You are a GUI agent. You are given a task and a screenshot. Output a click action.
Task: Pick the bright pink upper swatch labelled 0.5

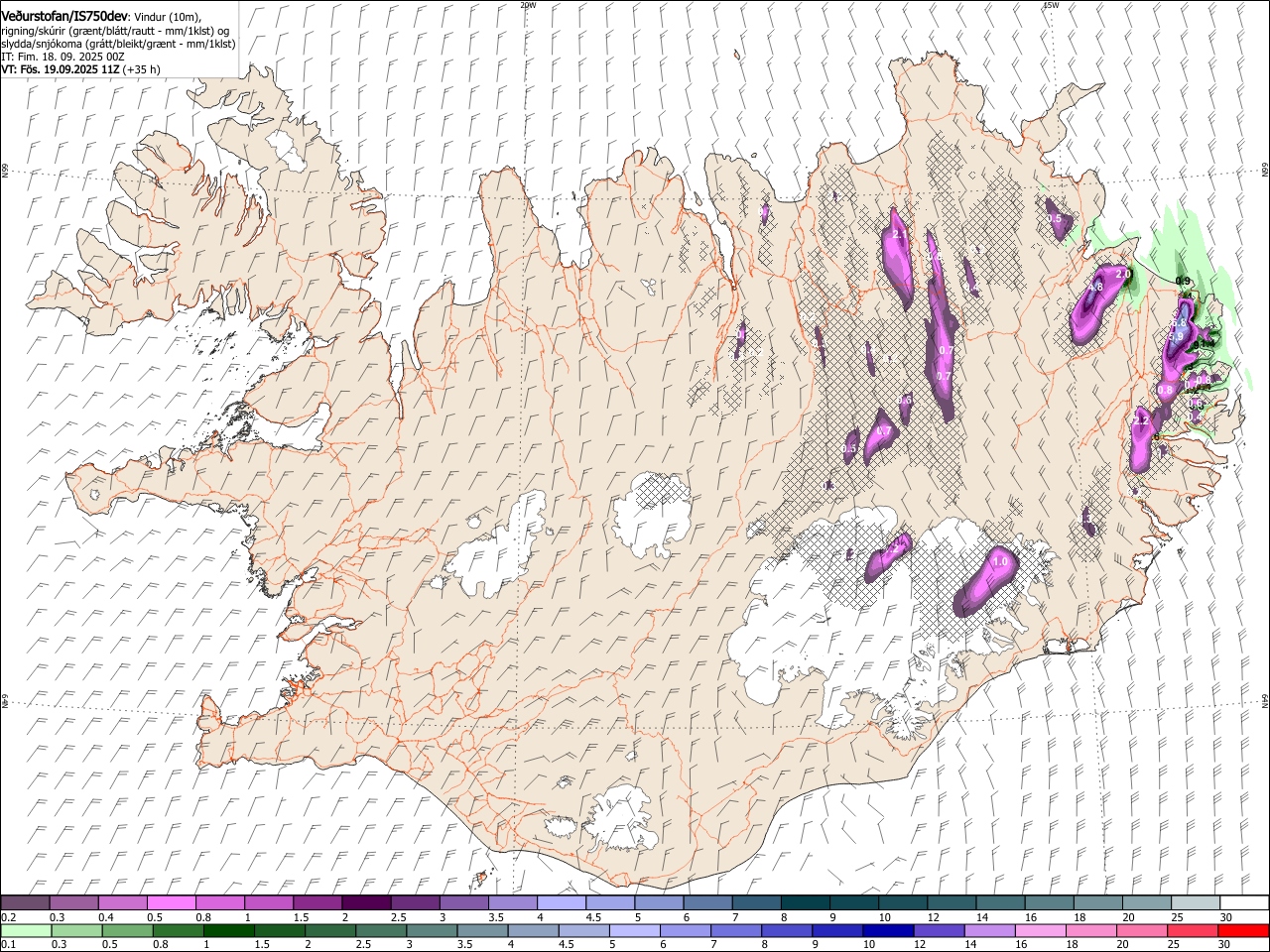(171, 902)
